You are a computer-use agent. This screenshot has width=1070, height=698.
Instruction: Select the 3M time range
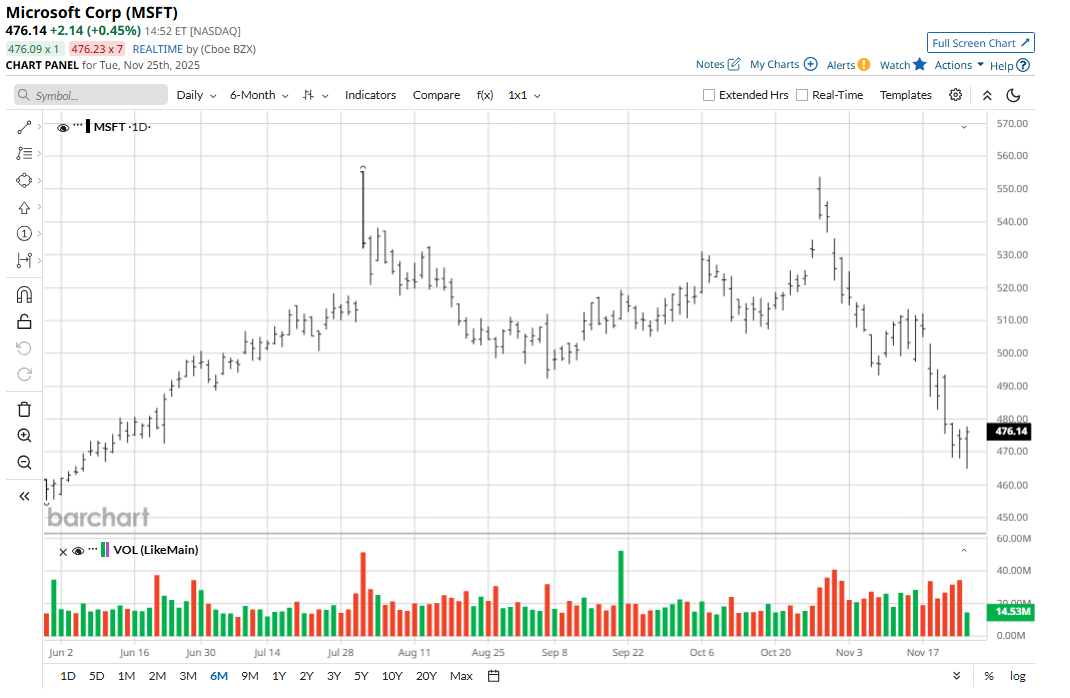188,676
